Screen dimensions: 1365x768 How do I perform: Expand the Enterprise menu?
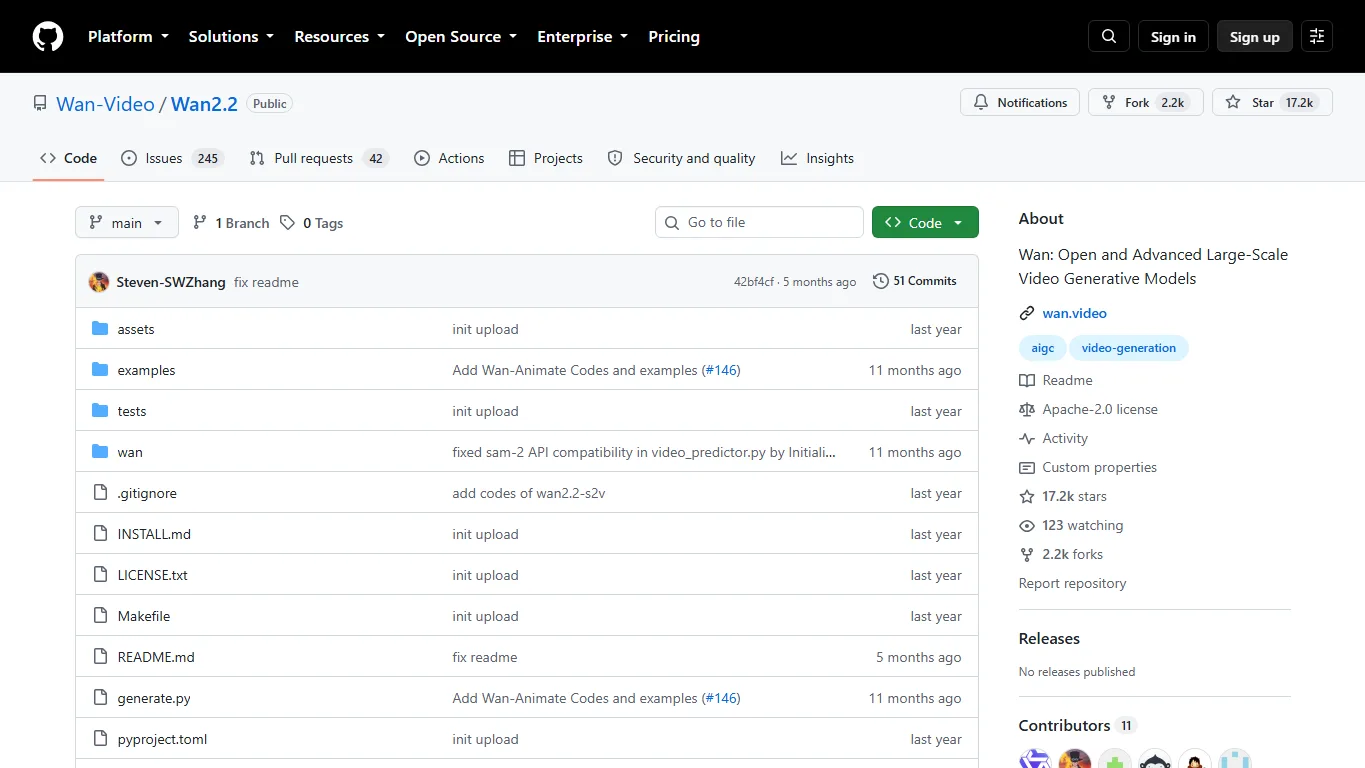(583, 37)
